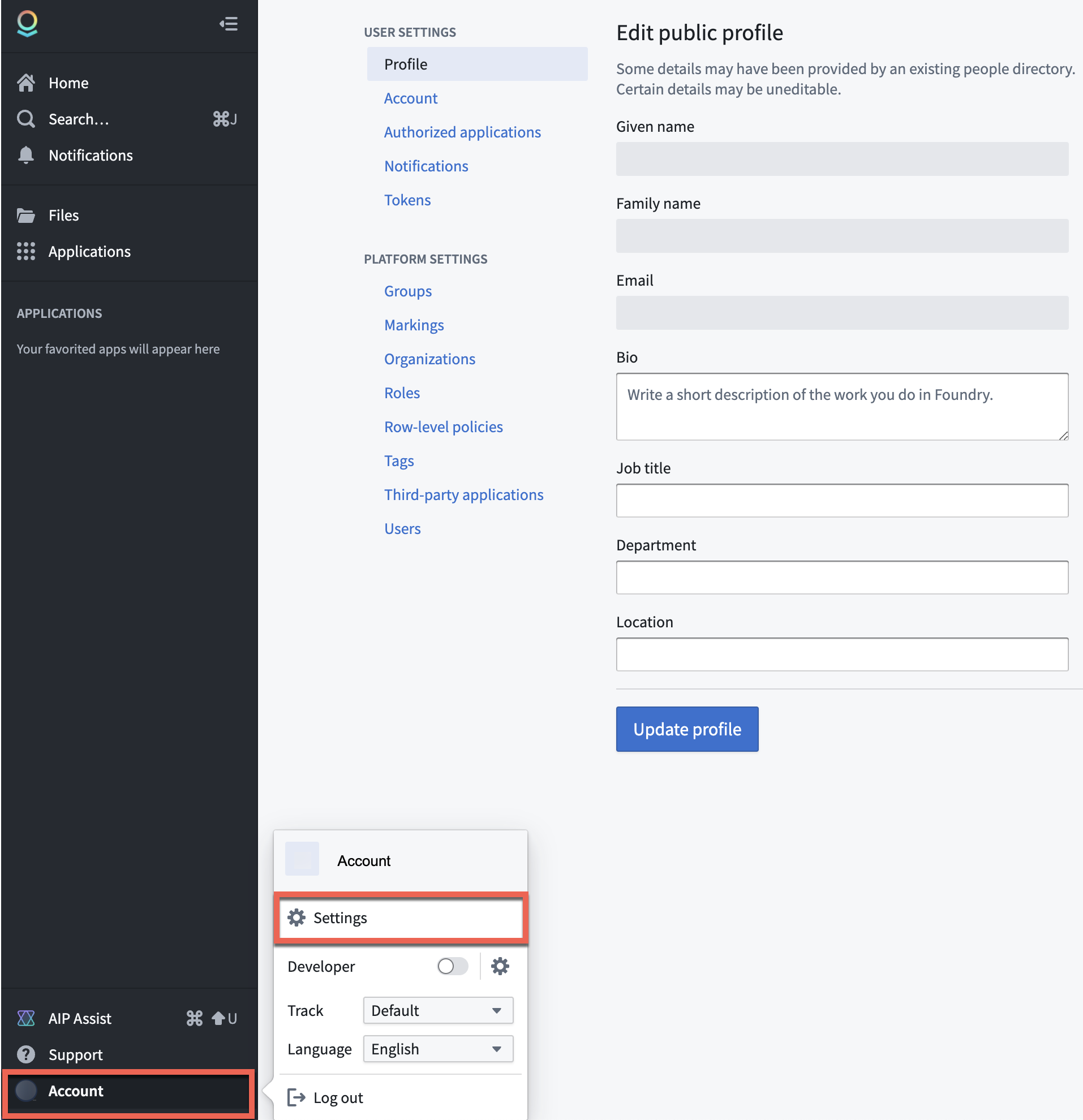1083x1120 pixels.
Task: Click the Bio textarea resize handle
Action: coord(1064,436)
